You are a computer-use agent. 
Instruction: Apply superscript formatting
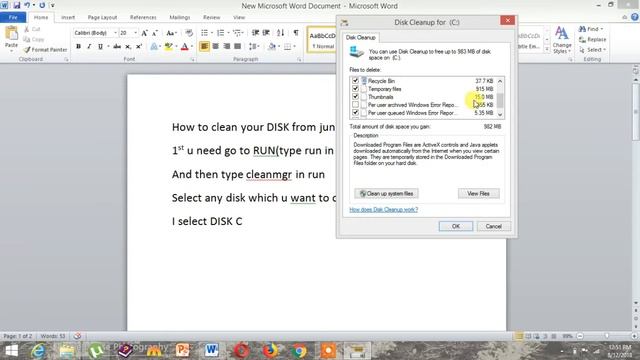point(138,47)
